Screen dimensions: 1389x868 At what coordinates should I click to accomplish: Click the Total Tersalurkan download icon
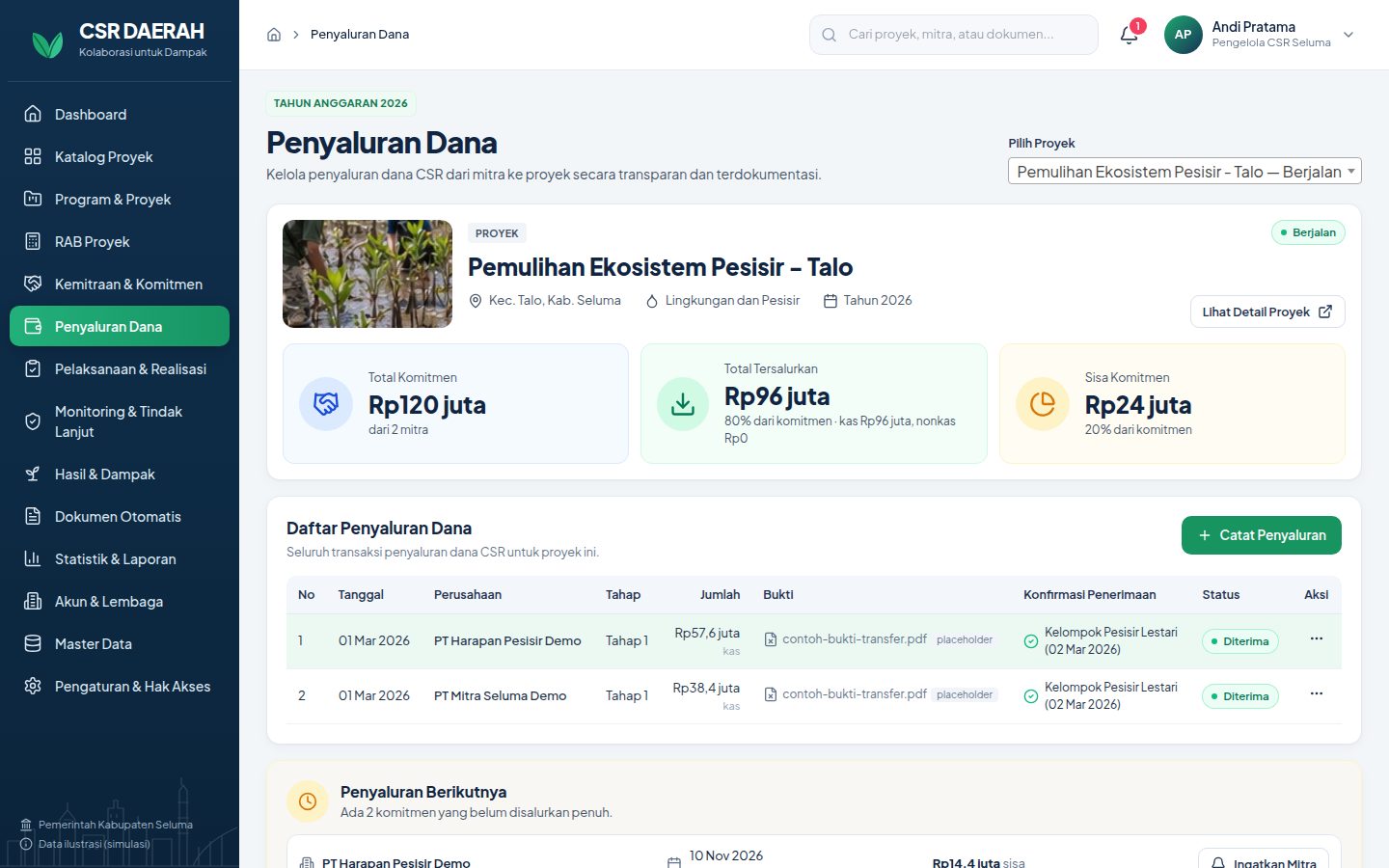[683, 403]
